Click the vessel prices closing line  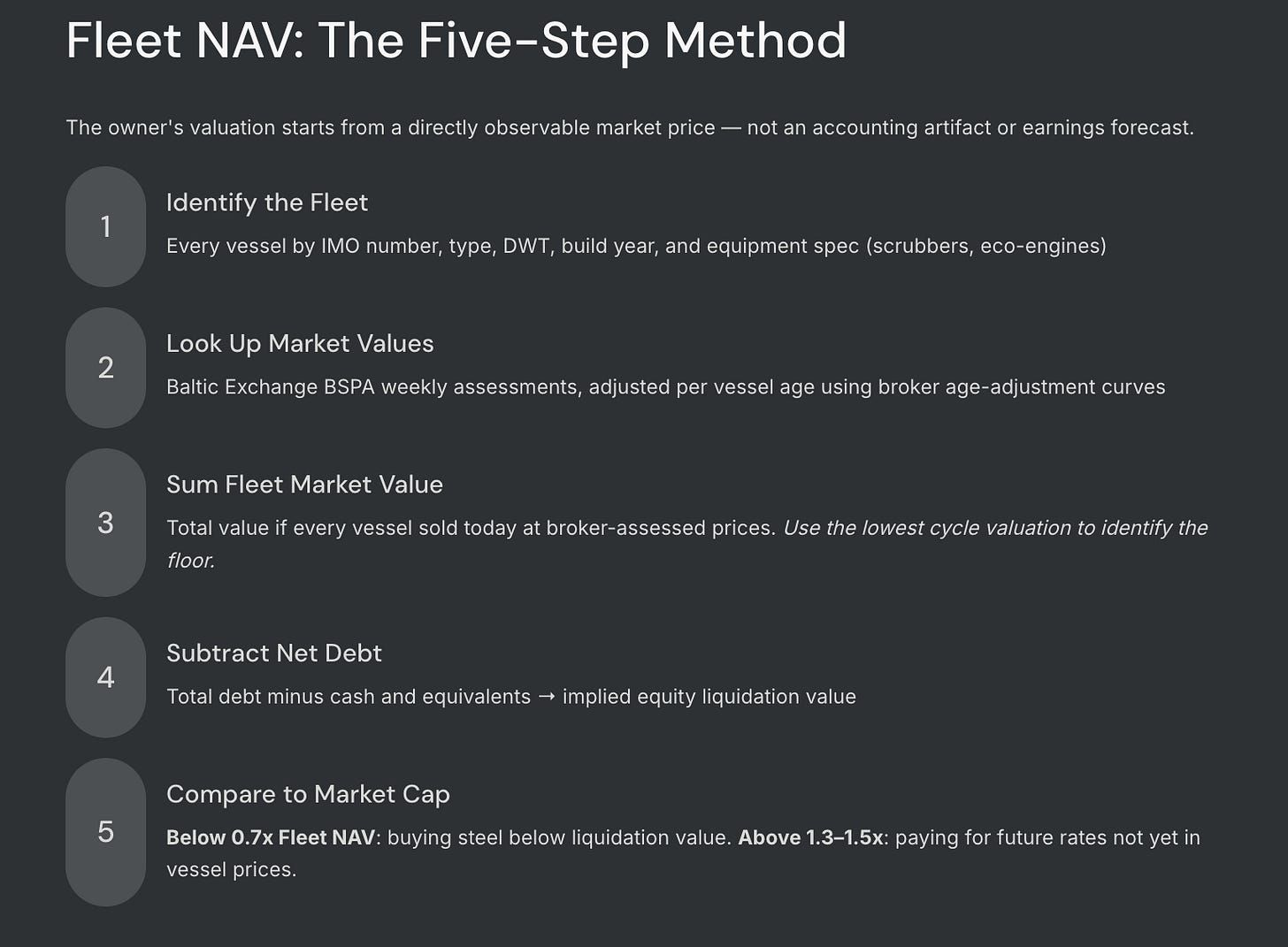point(231,870)
